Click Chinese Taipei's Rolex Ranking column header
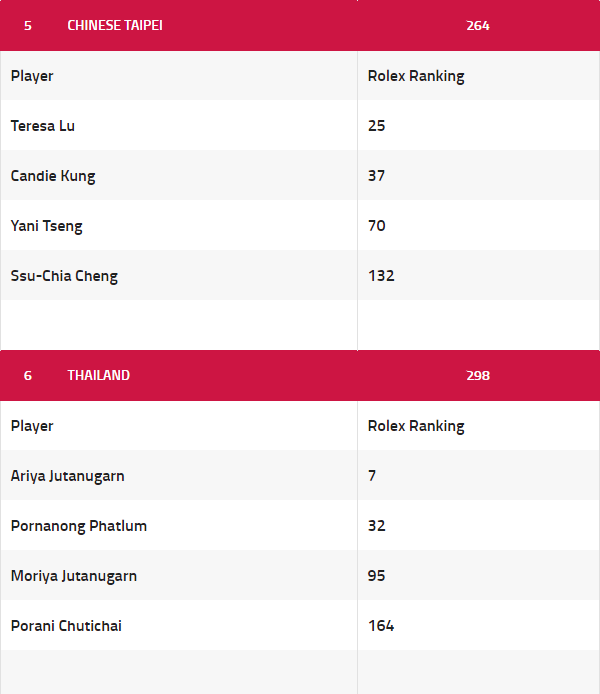The height and width of the screenshot is (694, 600). point(416,76)
